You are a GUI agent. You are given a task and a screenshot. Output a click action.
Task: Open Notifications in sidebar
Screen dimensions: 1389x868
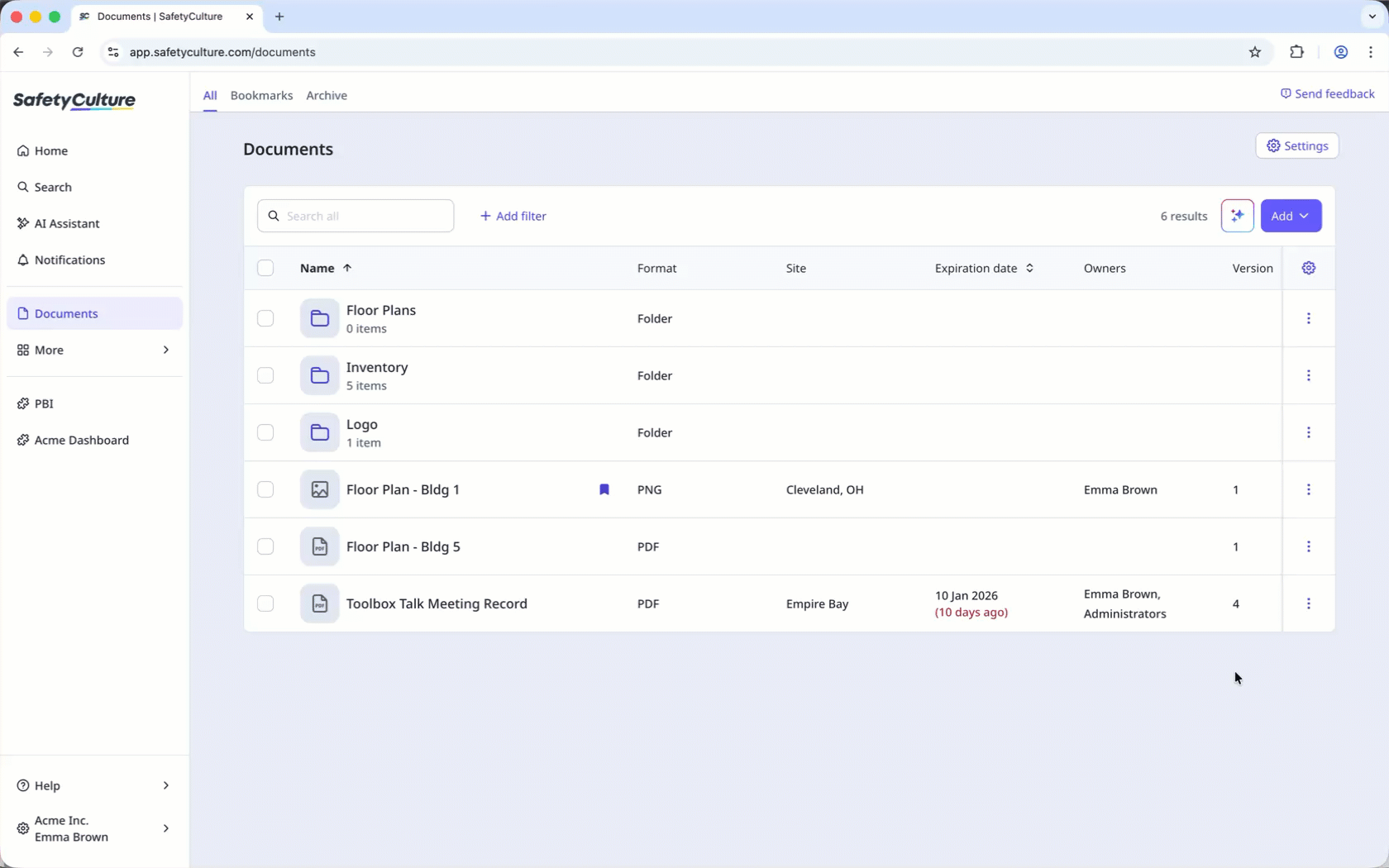[x=94, y=260]
